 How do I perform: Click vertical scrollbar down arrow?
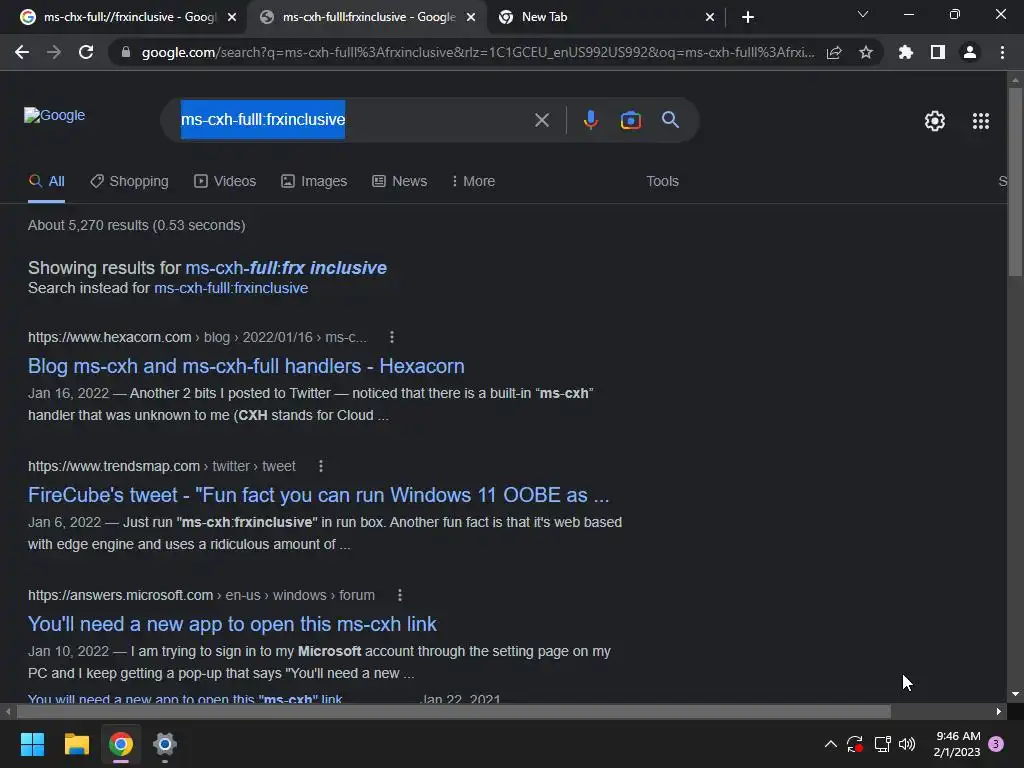click(1015, 694)
